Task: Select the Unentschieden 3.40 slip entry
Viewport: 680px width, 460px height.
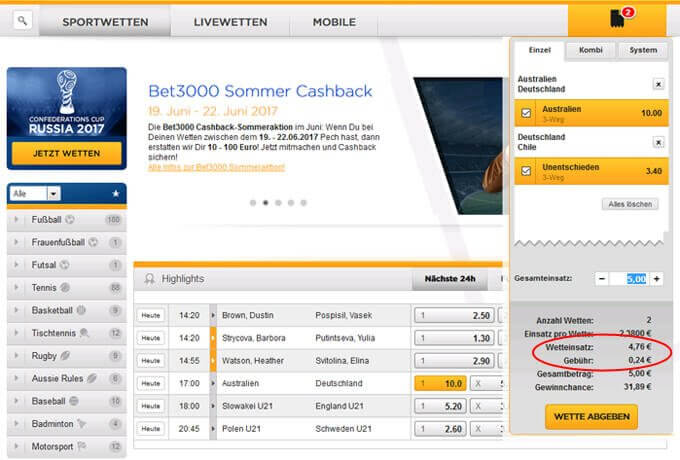Action: pos(591,171)
